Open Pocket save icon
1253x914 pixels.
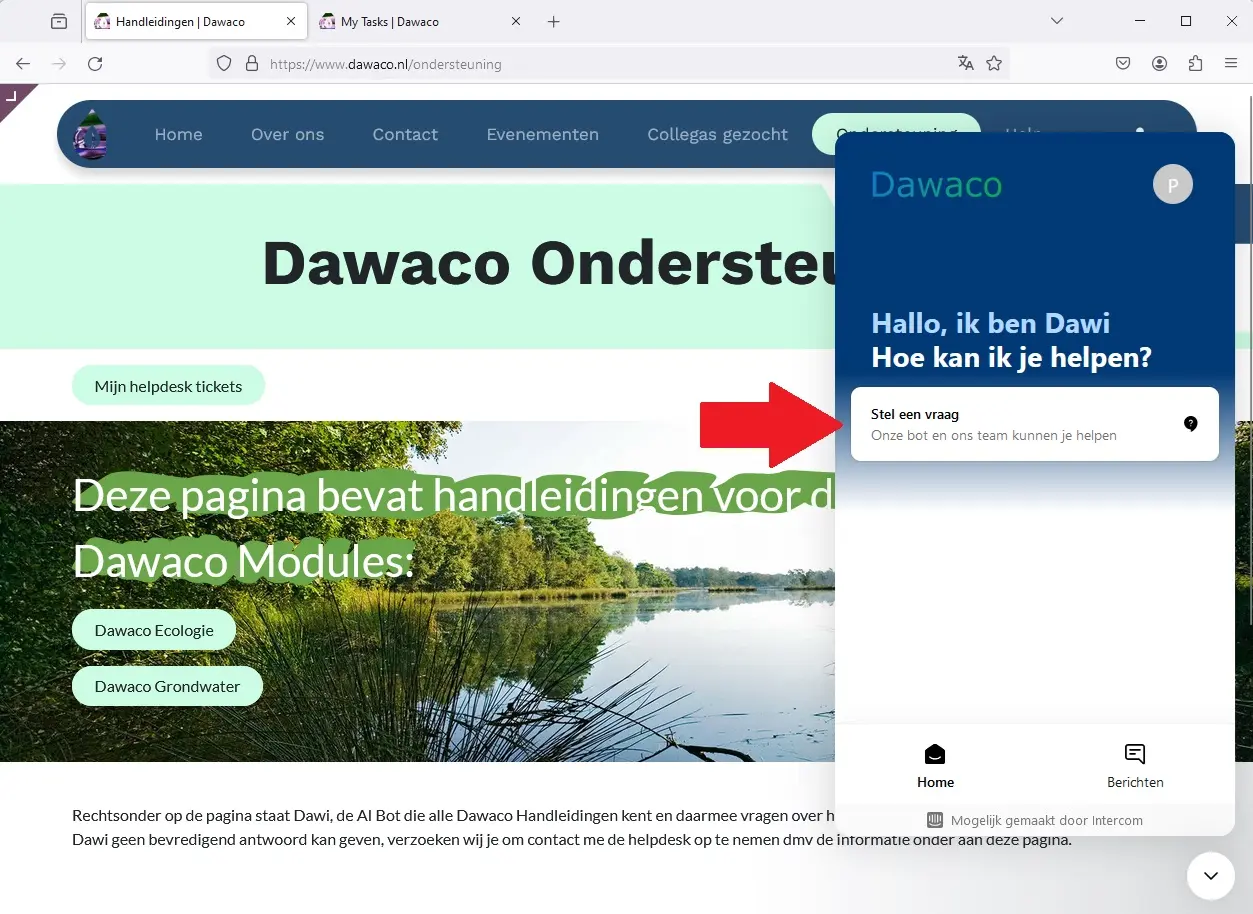pos(1123,64)
